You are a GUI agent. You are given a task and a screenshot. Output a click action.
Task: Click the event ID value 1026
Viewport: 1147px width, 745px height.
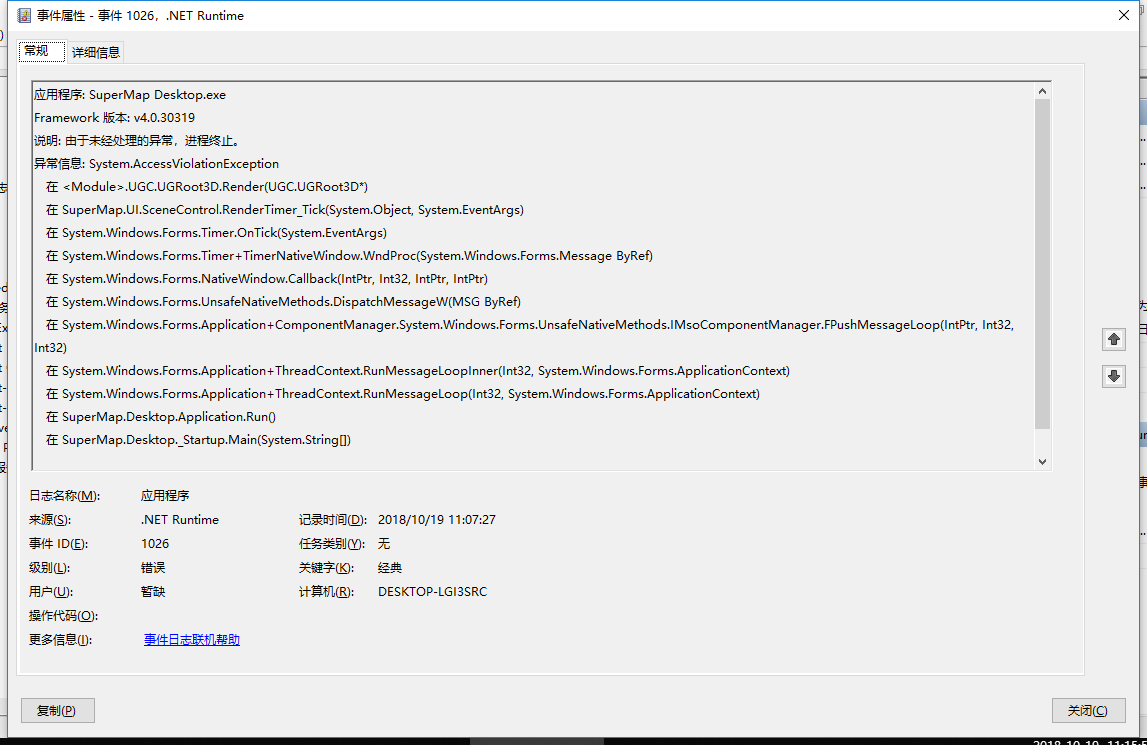tap(155, 544)
